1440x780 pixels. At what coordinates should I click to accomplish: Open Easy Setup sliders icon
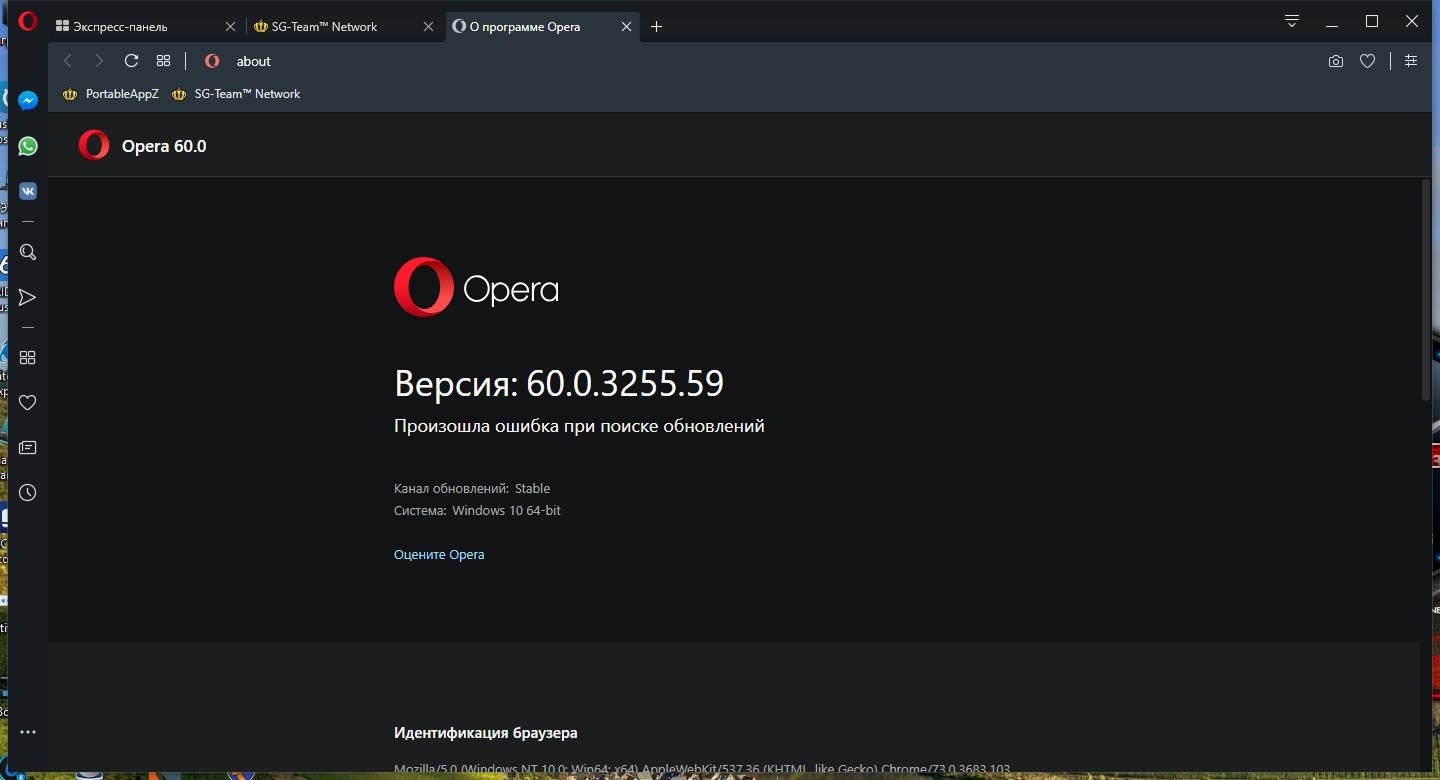point(1411,61)
